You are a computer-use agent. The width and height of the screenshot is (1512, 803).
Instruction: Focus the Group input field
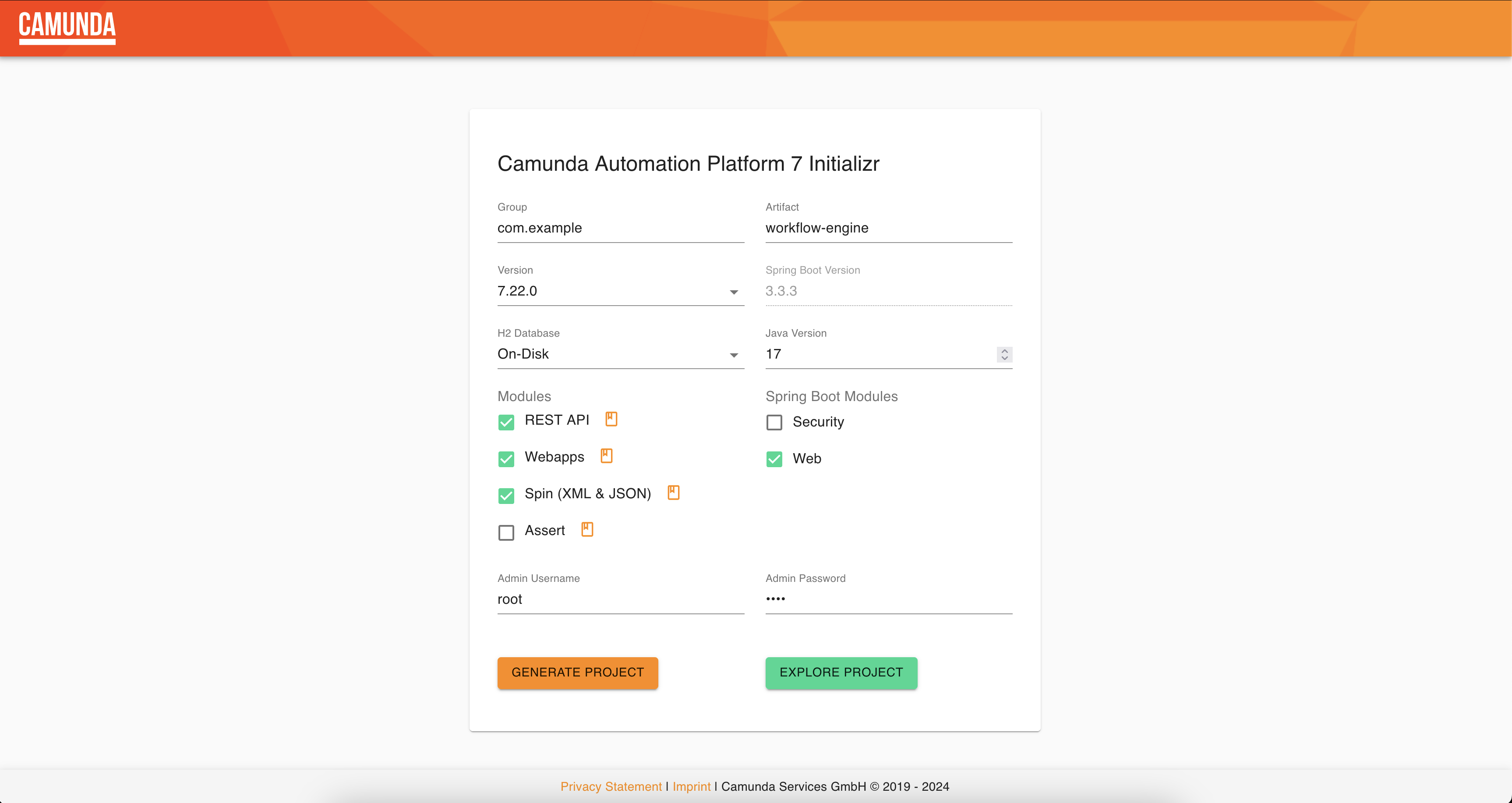coord(621,228)
